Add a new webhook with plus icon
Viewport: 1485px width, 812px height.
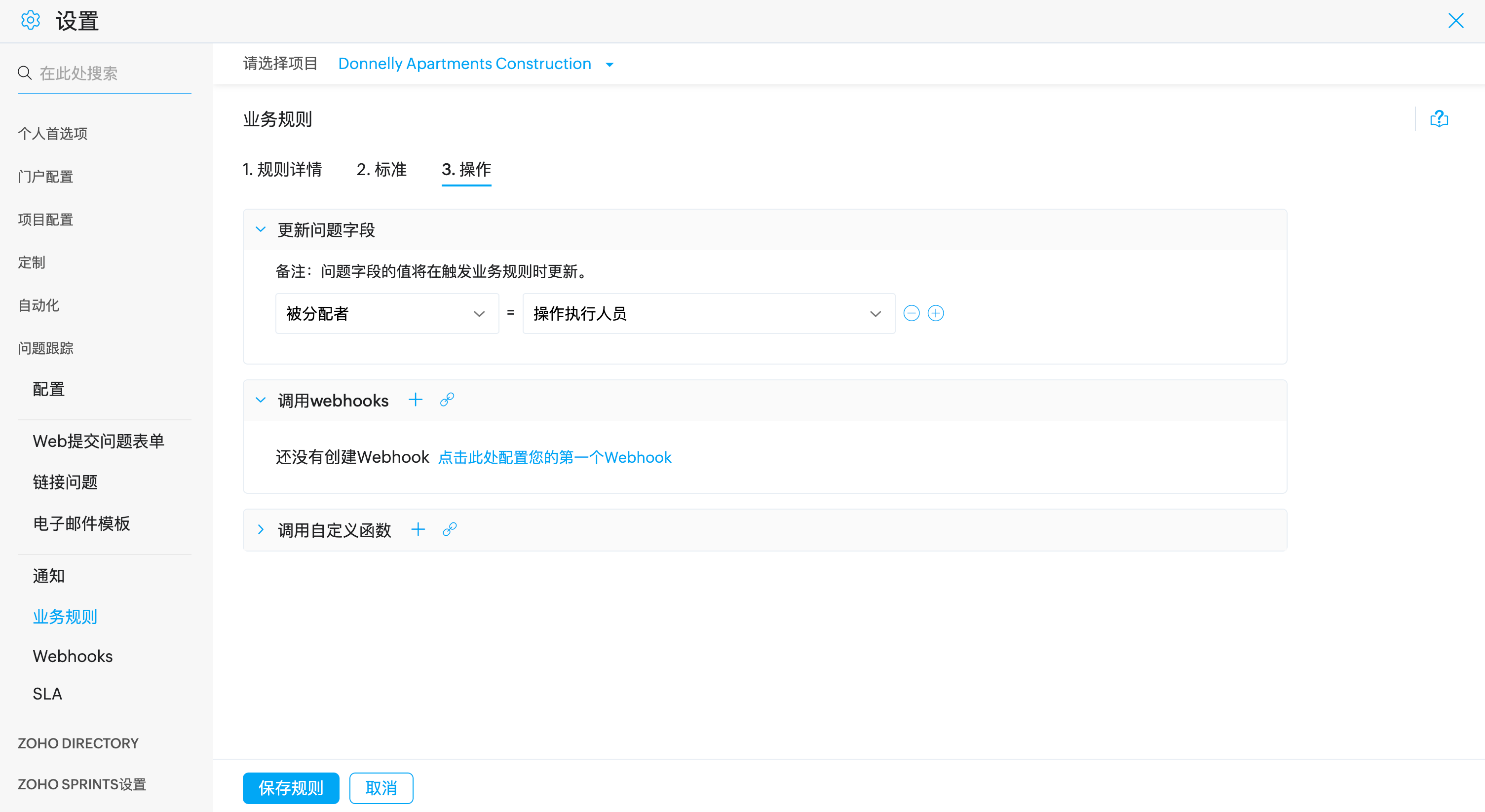pyautogui.click(x=415, y=400)
